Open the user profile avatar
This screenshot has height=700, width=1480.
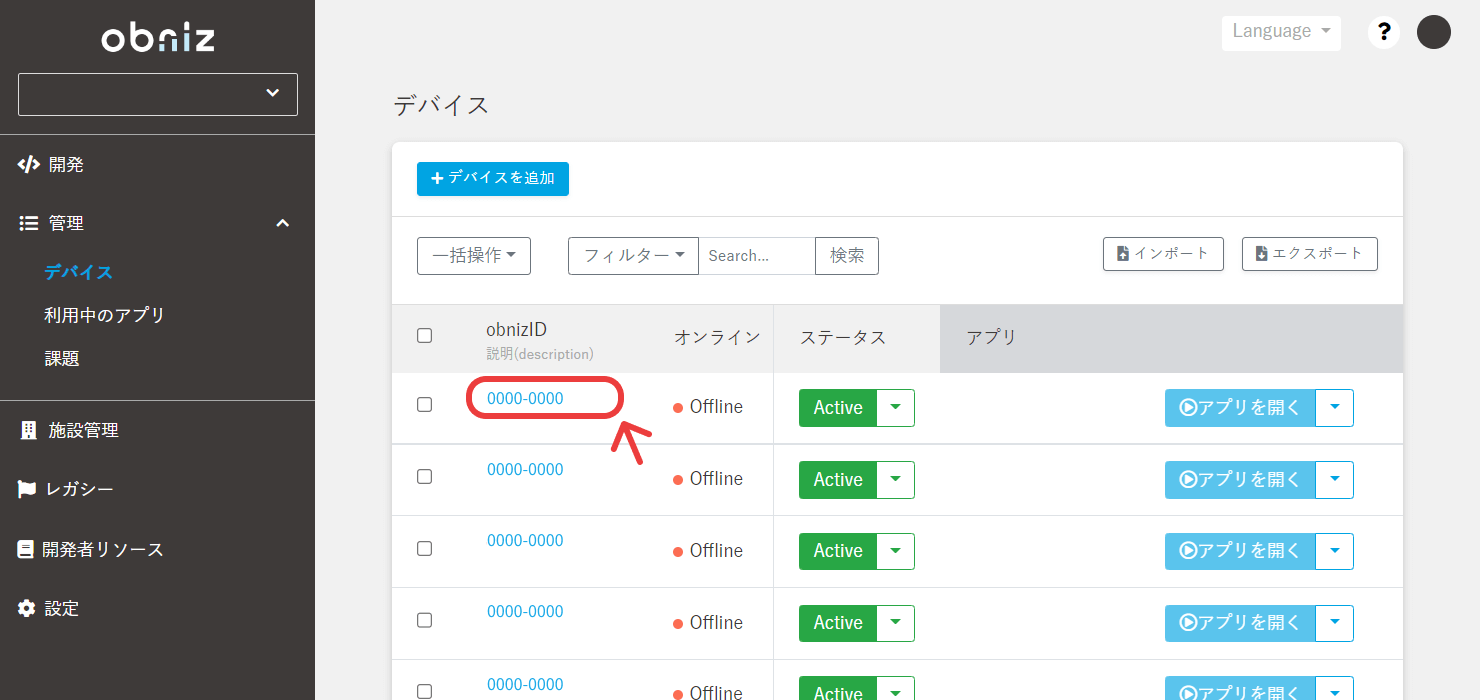[1433, 32]
